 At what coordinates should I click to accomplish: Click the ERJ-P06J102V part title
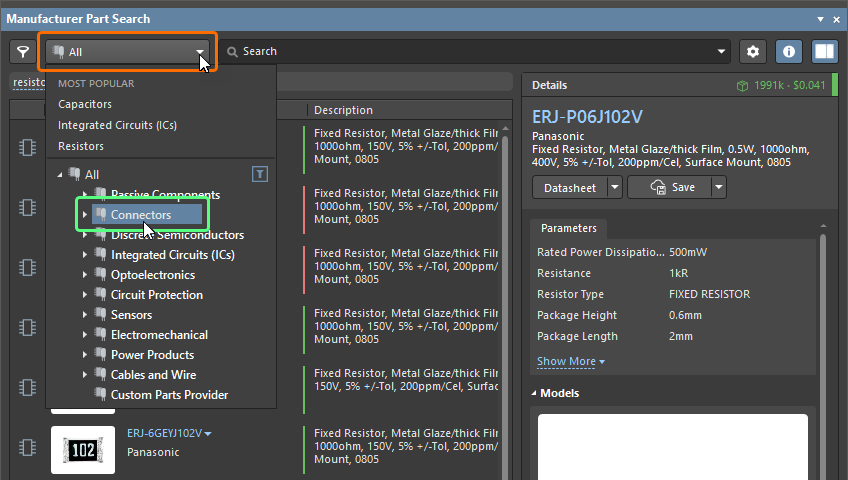[x=587, y=117]
